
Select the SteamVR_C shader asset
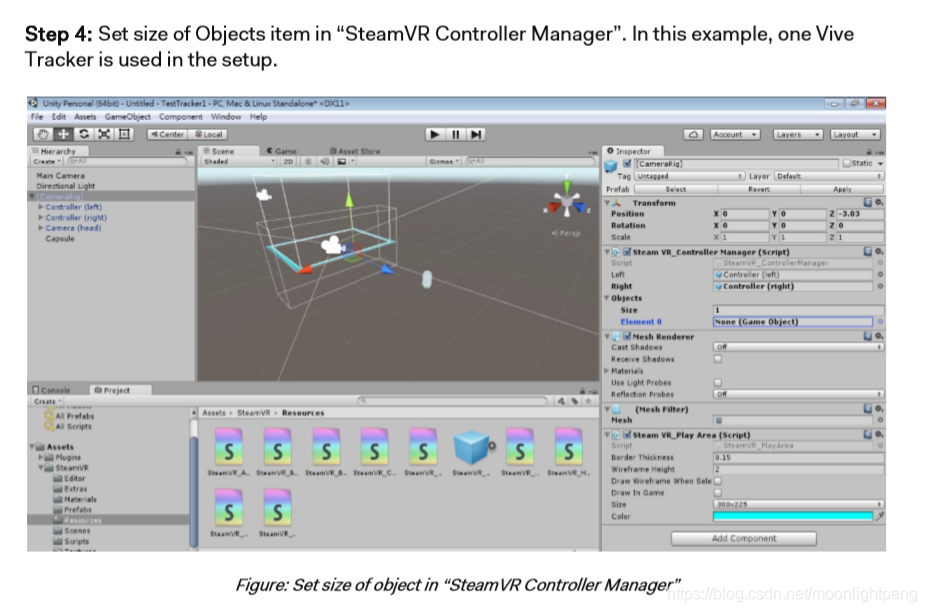374,447
